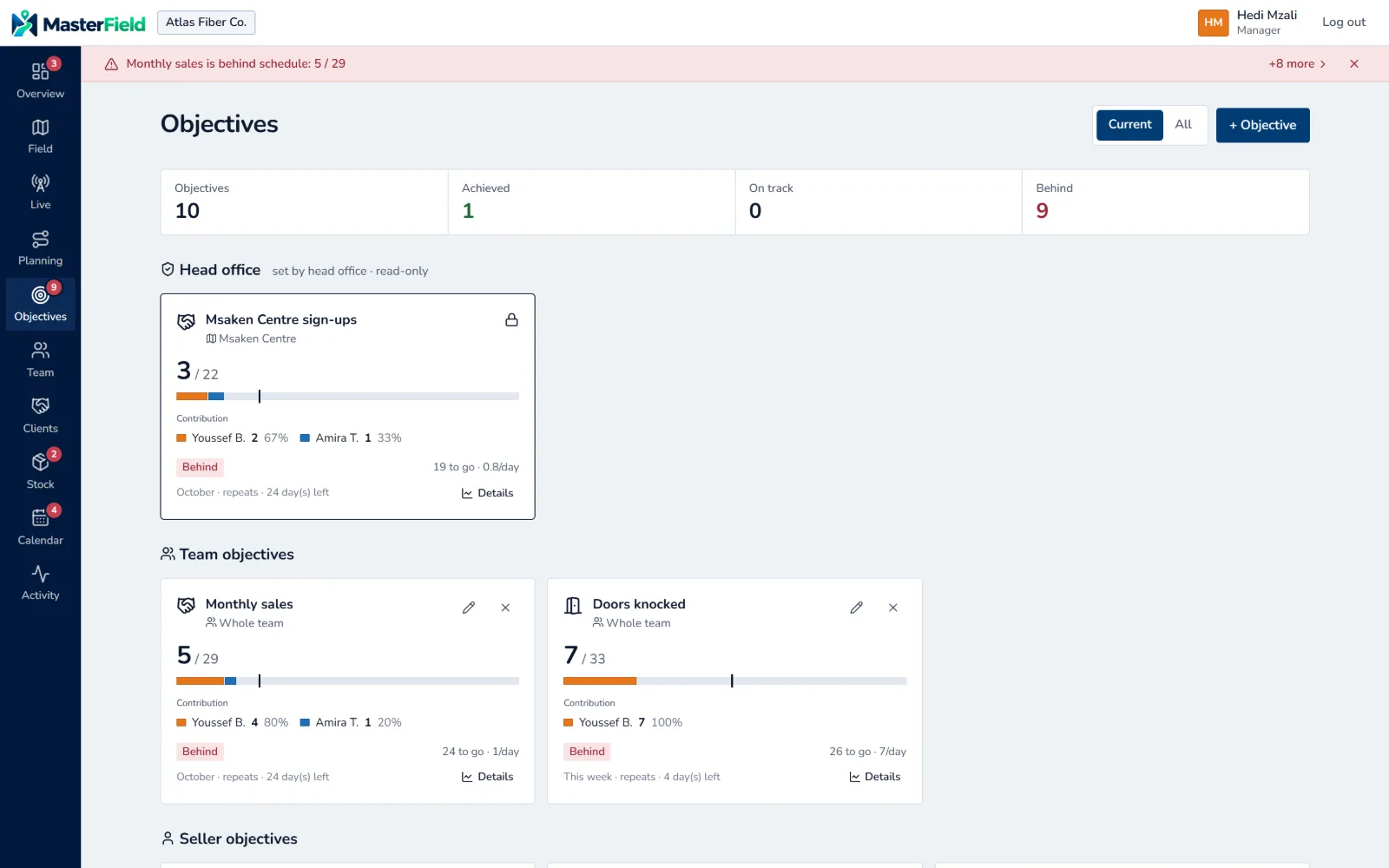Delete the Monthly sales objective
1389x868 pixels.
[505, 608]
